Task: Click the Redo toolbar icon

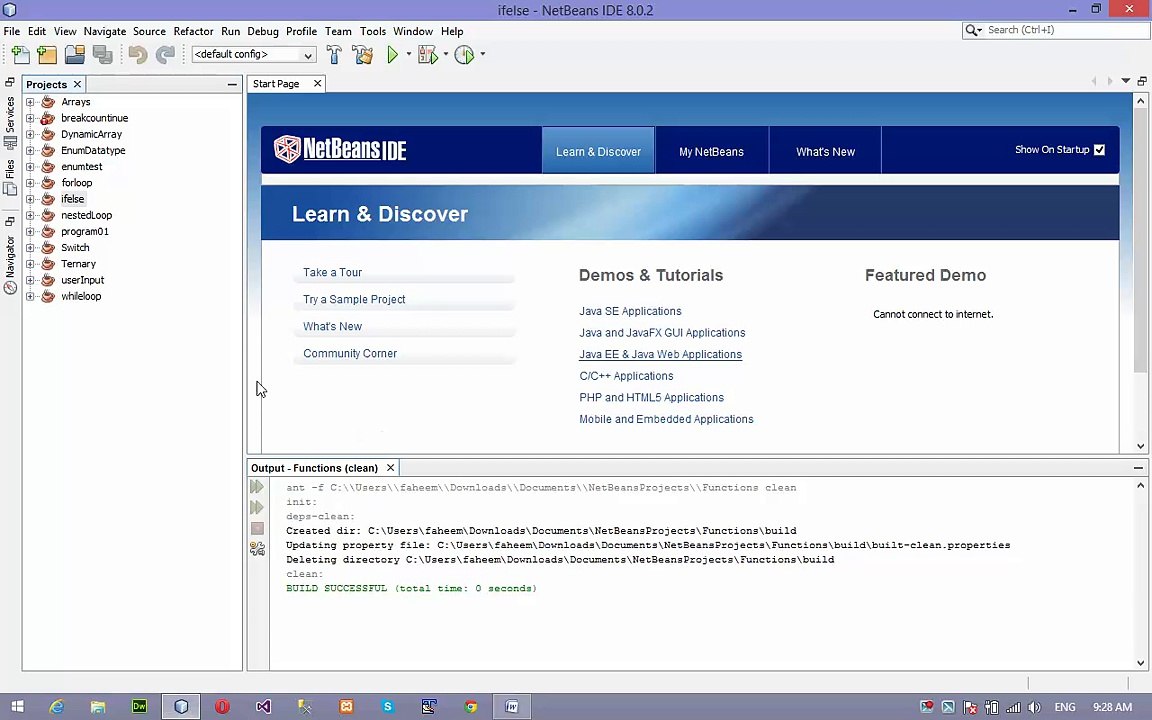Action: [165, 54]
